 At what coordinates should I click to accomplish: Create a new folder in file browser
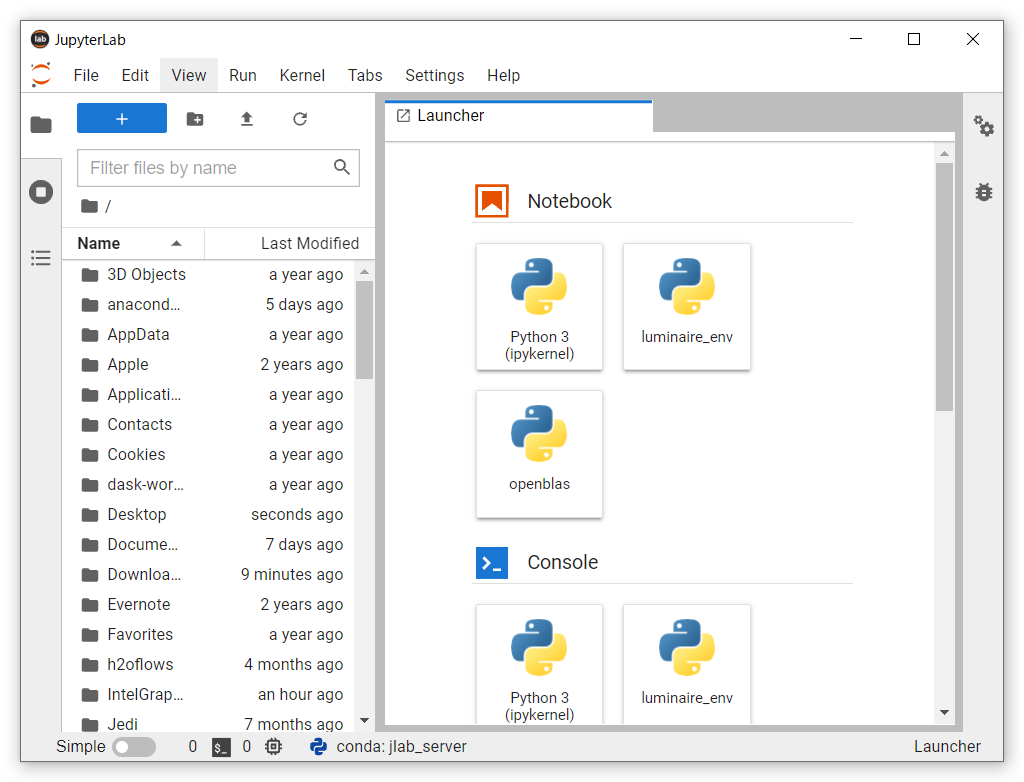[x=194, y=118]
